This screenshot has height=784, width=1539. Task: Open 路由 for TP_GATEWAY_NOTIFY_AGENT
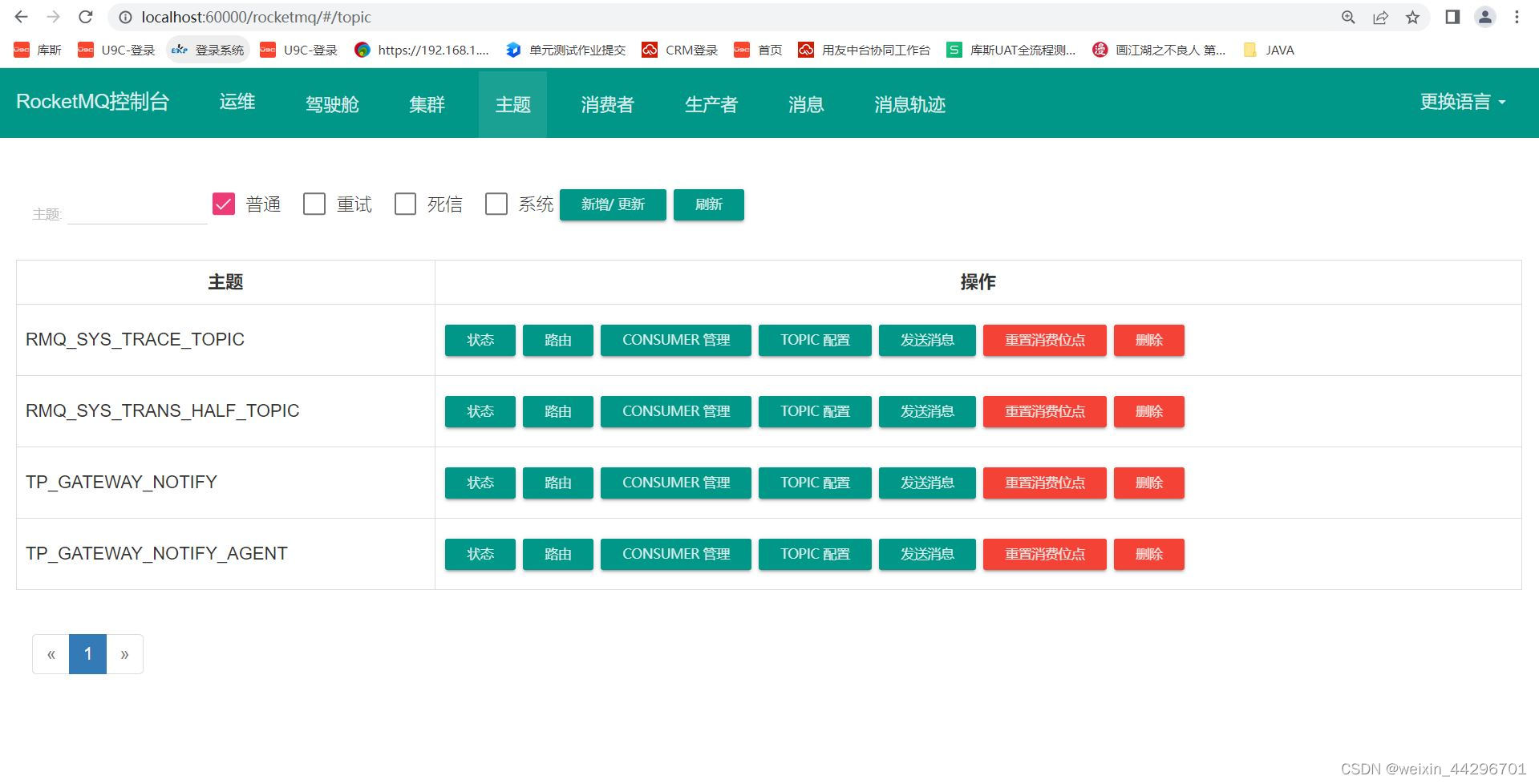(558, 554)
